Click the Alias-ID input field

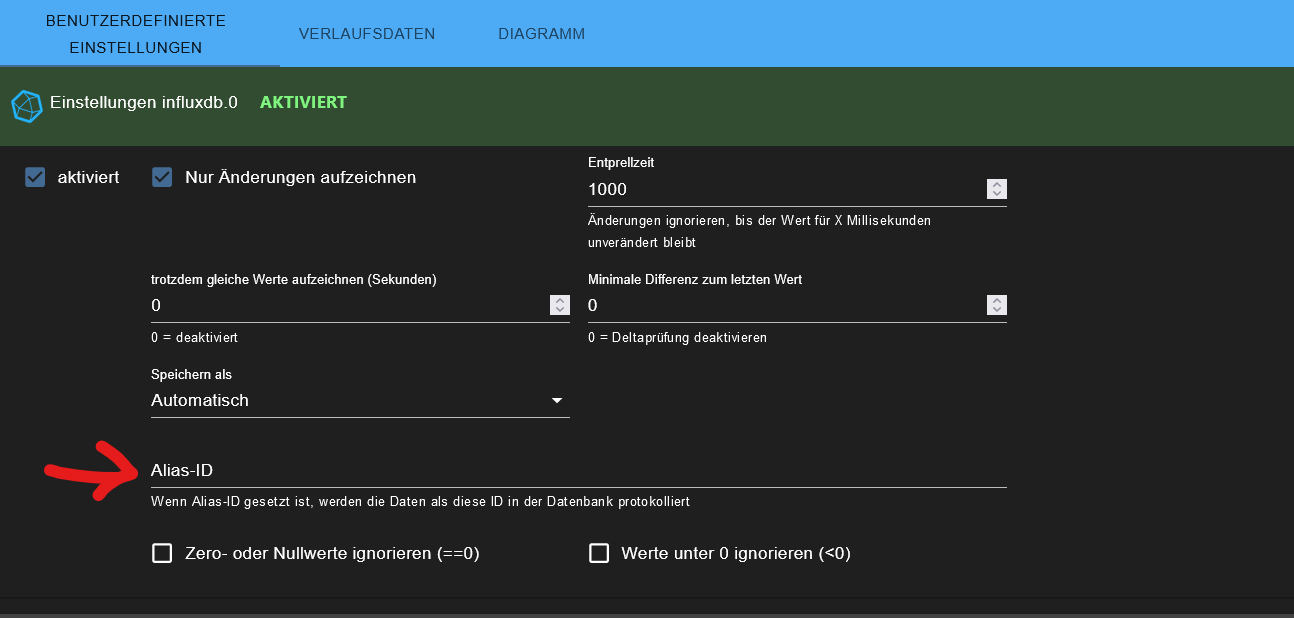coord(578,470)
